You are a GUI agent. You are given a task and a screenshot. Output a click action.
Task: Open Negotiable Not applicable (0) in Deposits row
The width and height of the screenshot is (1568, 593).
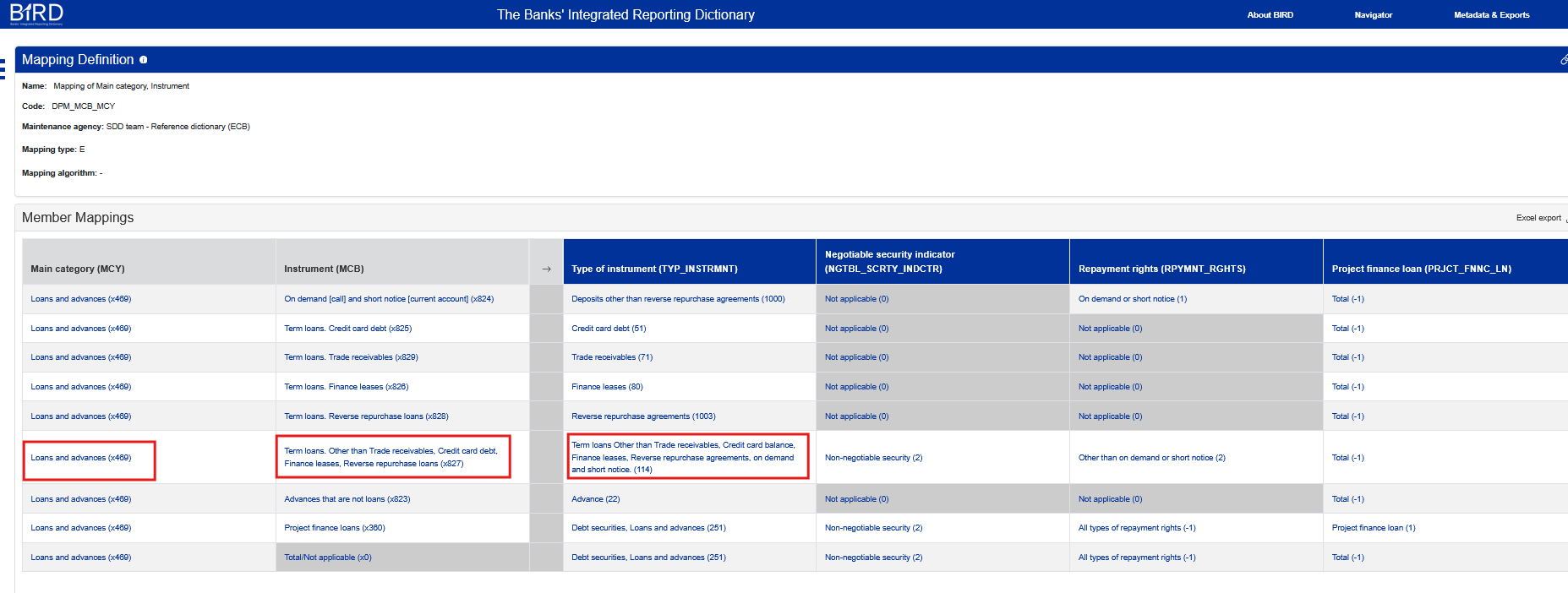tap(856, 299)
